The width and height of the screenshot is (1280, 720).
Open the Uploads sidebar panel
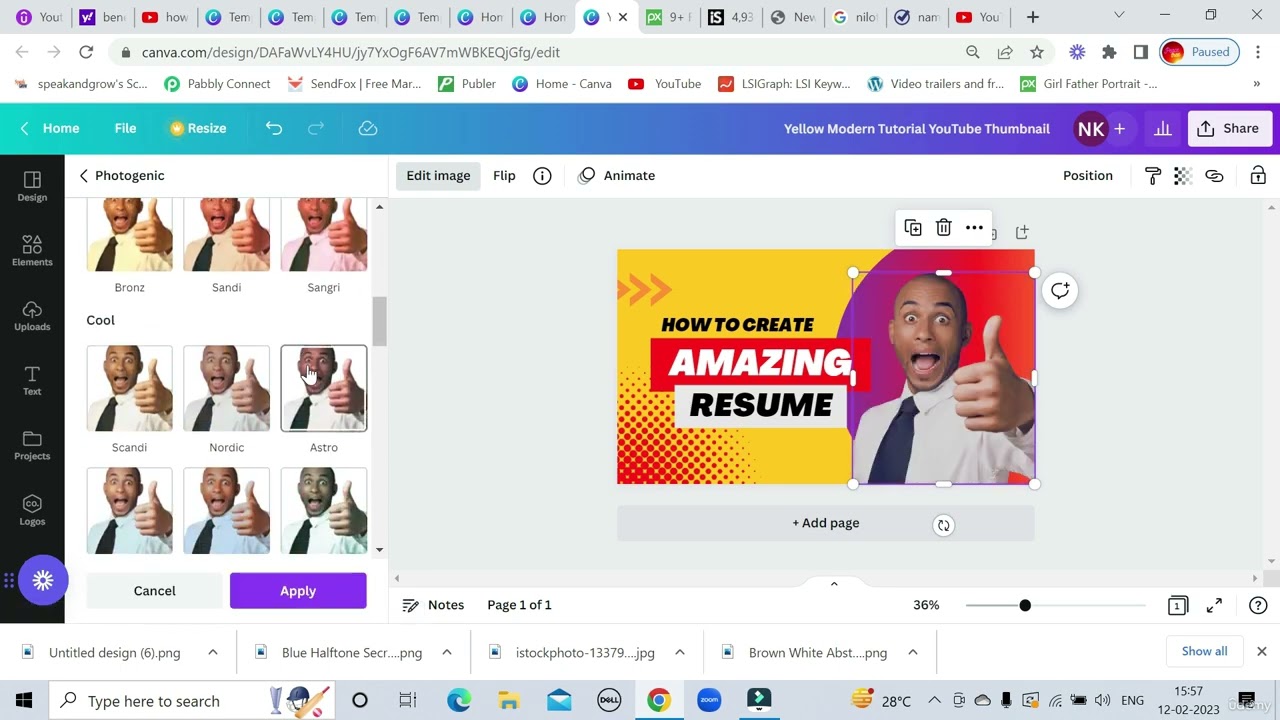[32, 316]
